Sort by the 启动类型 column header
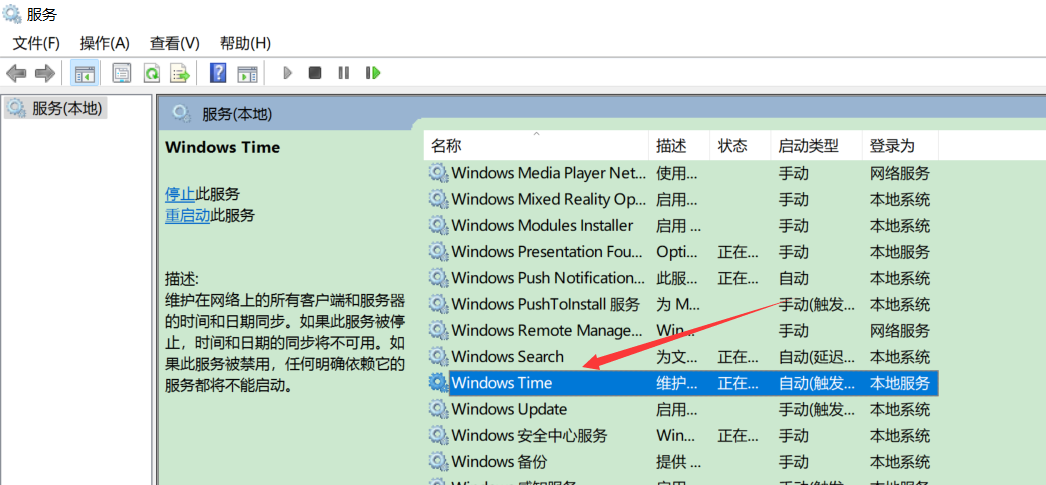 tap(817, 145)
